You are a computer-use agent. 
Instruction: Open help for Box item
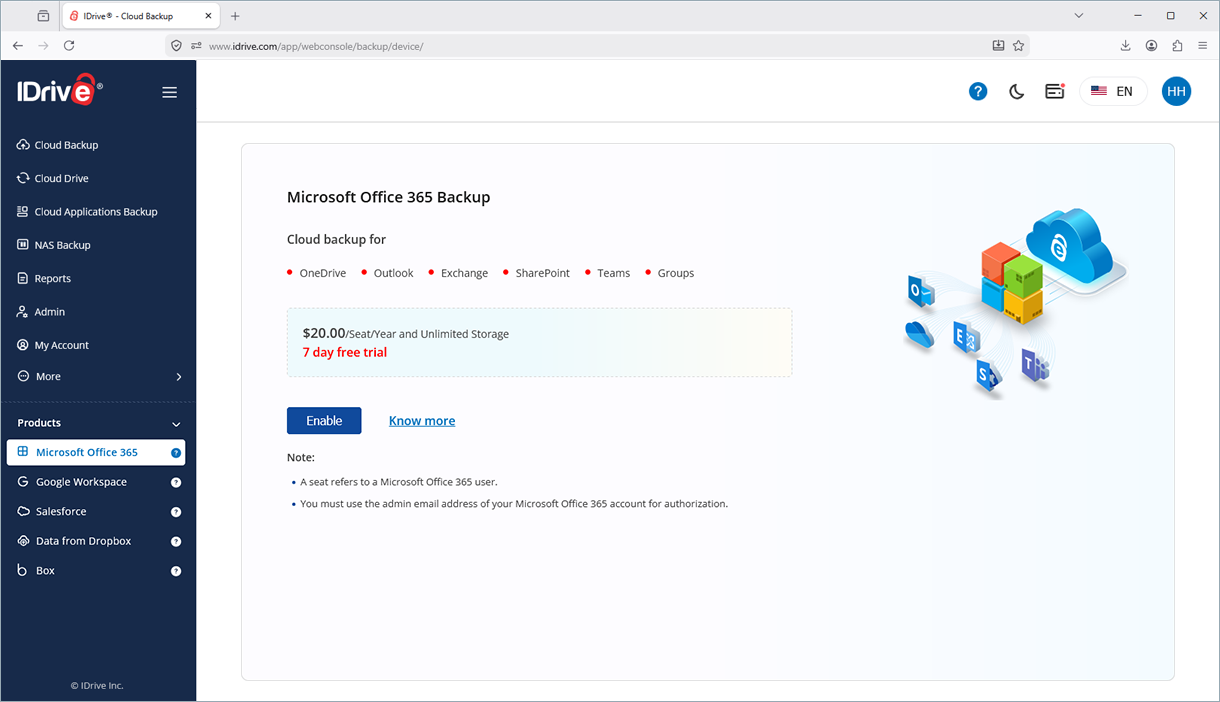point(176,571)
